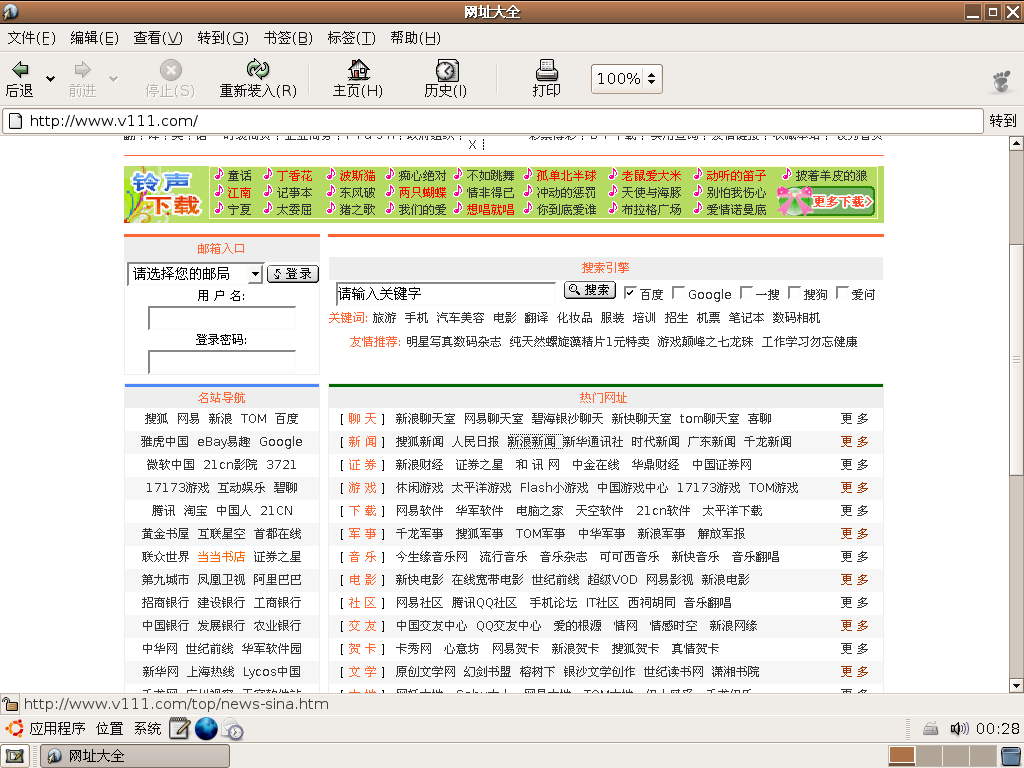Open the window menu icon in title bar
1024x768 pixels.
pyautogui.click(x=10, y=11)
